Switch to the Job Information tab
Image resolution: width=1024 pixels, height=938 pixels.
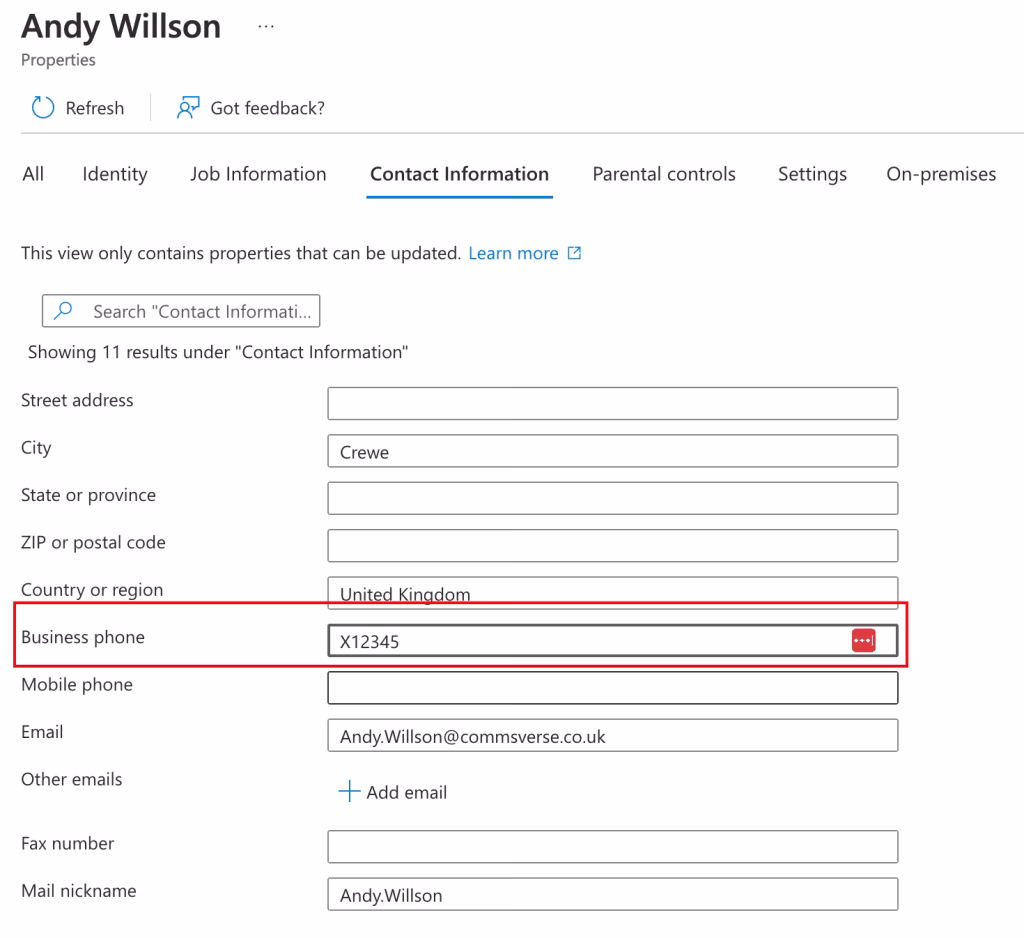[x=257, y=174]
